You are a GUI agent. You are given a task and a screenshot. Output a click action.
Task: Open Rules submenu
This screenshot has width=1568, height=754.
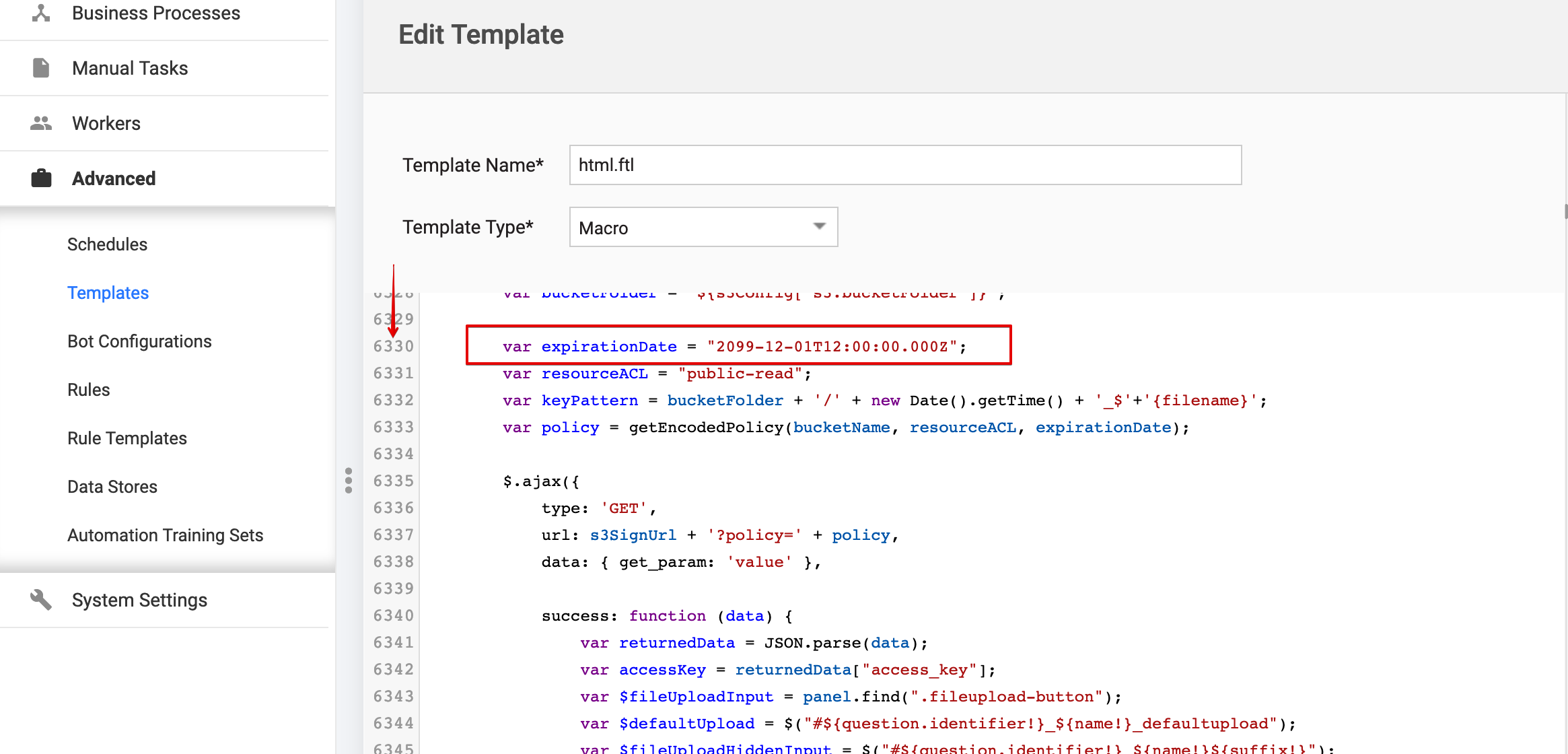point(89,390)
